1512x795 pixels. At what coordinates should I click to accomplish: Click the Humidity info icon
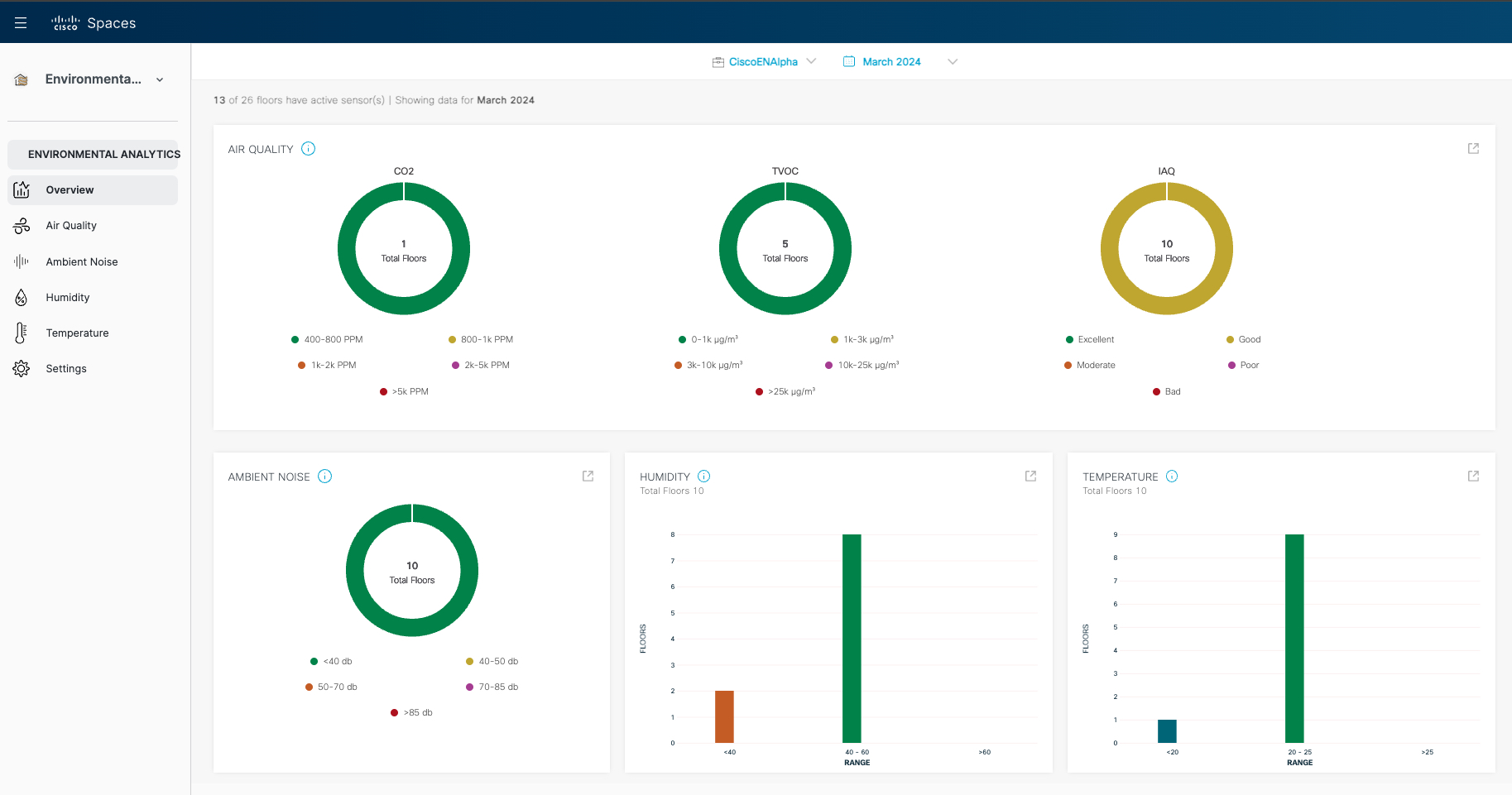(x=703, y=477)
